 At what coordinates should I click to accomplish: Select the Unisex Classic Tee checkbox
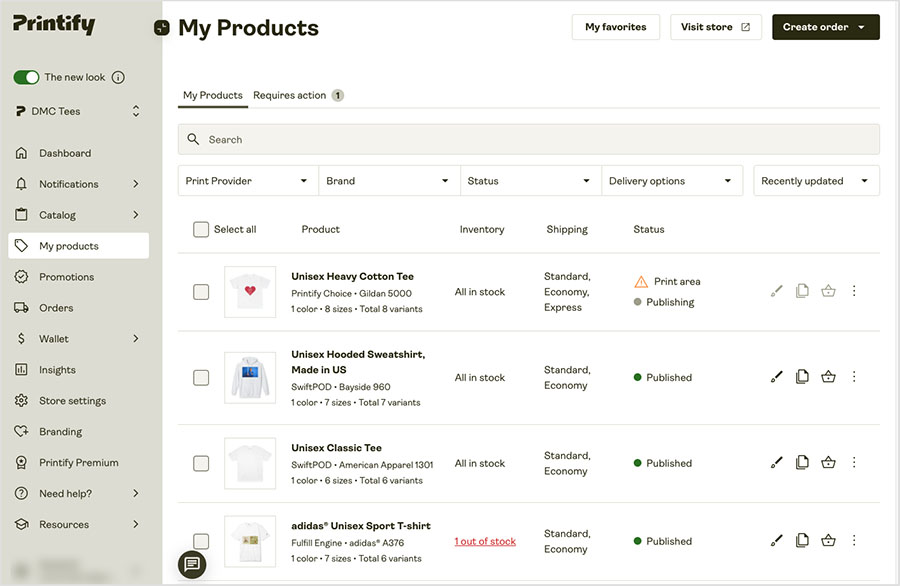(x=201, y=463)
